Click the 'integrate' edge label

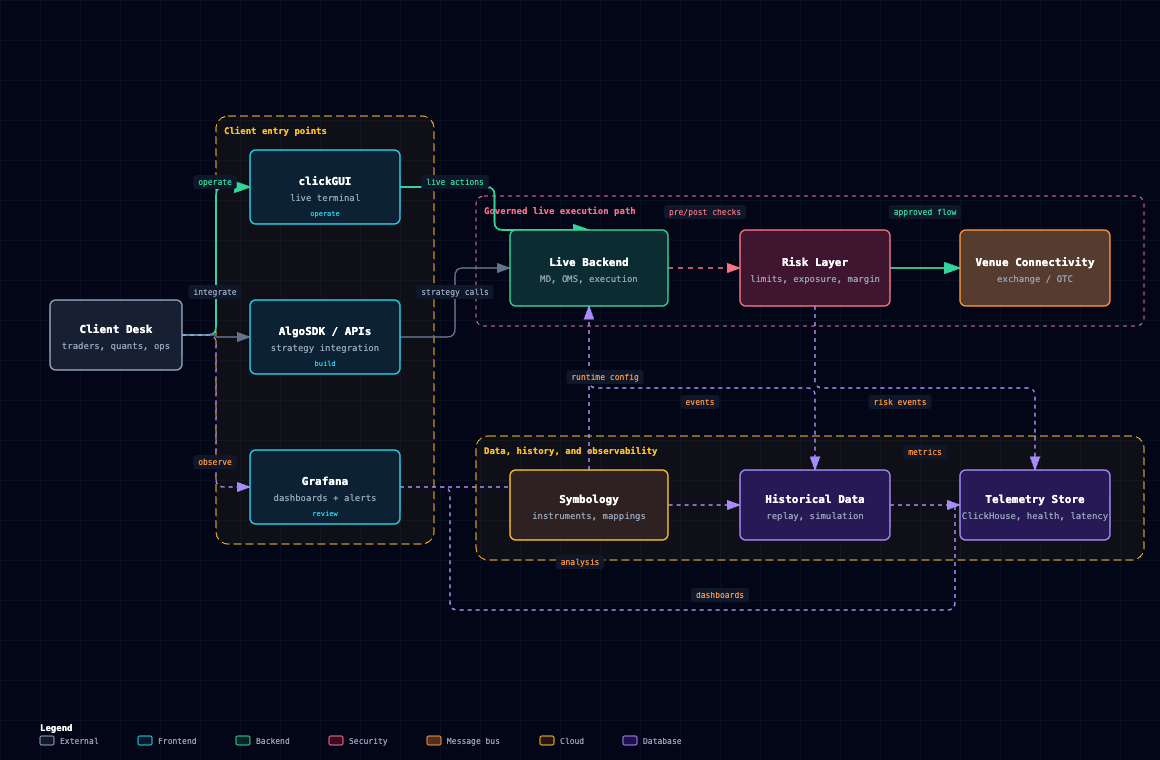tap(215, 292)
